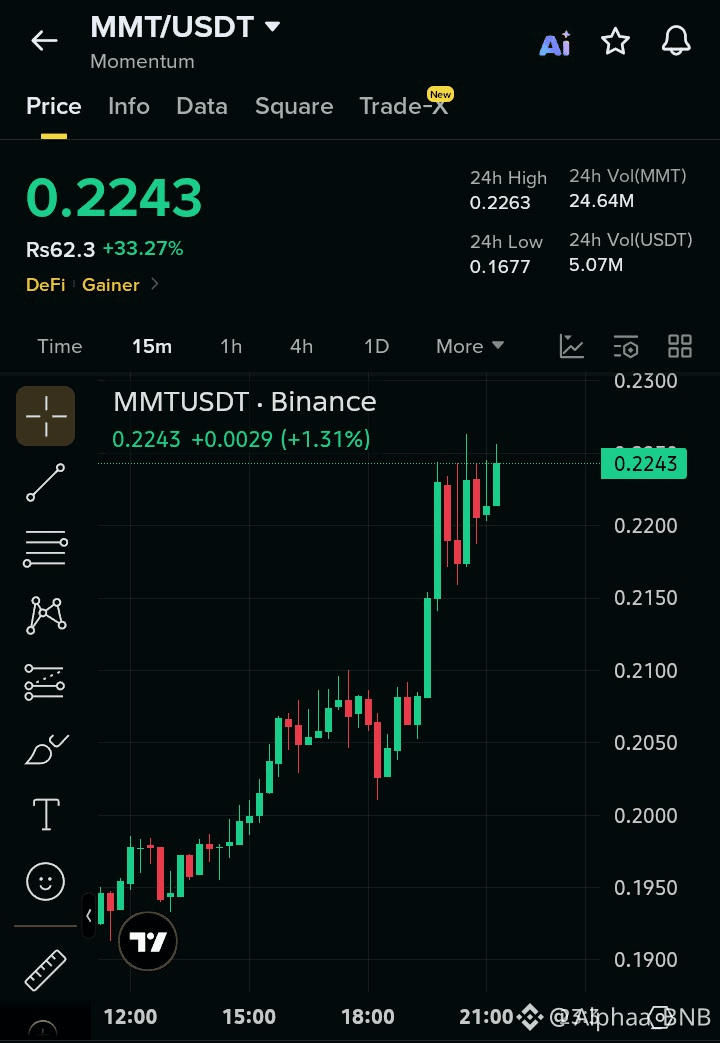This screenshot has height=1043, width=720.
Task: Select the horizontal lines Fibonacci tool
Action: point(46,549)
